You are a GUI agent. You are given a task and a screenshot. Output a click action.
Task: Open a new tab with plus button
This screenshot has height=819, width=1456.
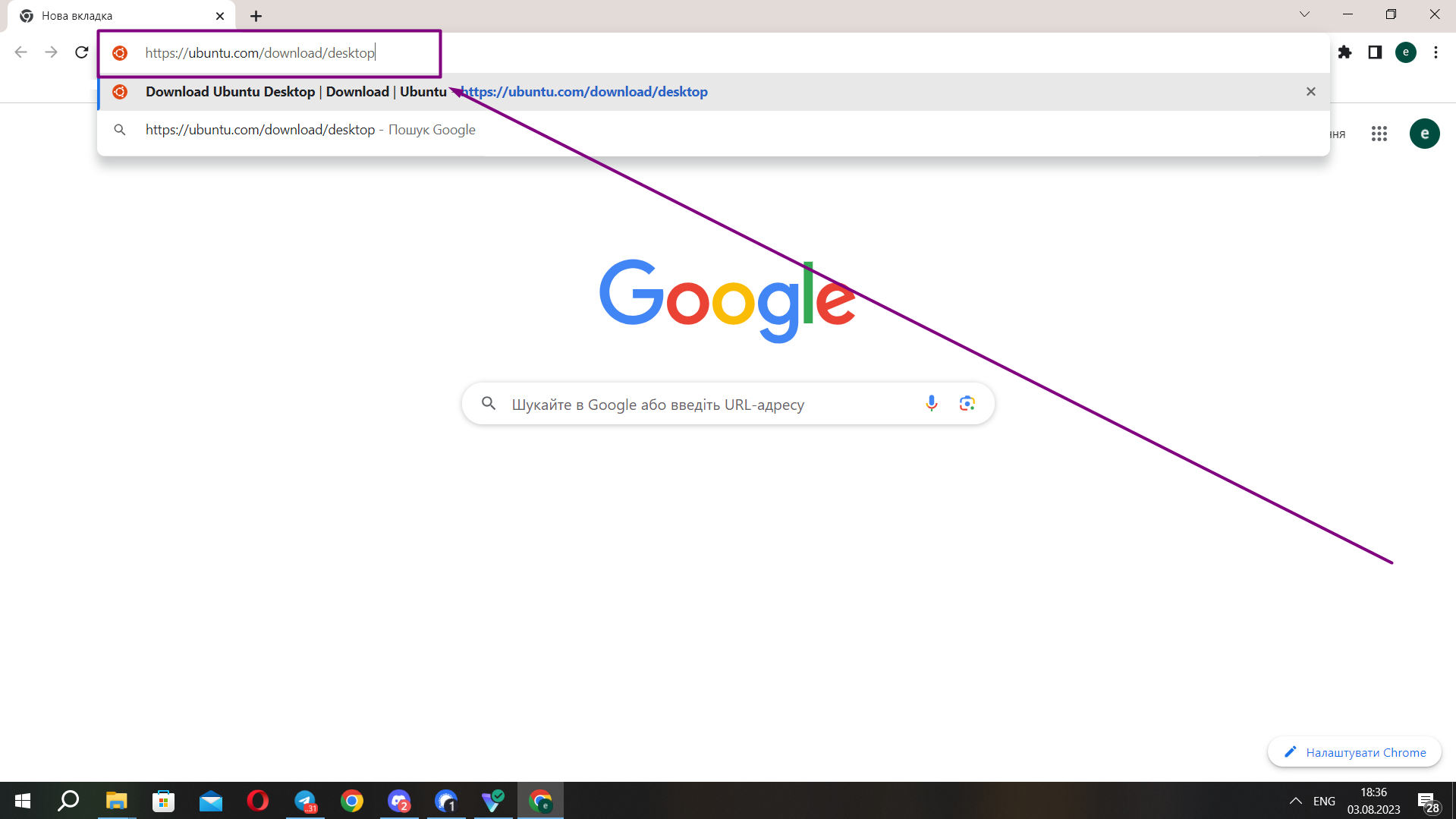(x=256, y=16)
